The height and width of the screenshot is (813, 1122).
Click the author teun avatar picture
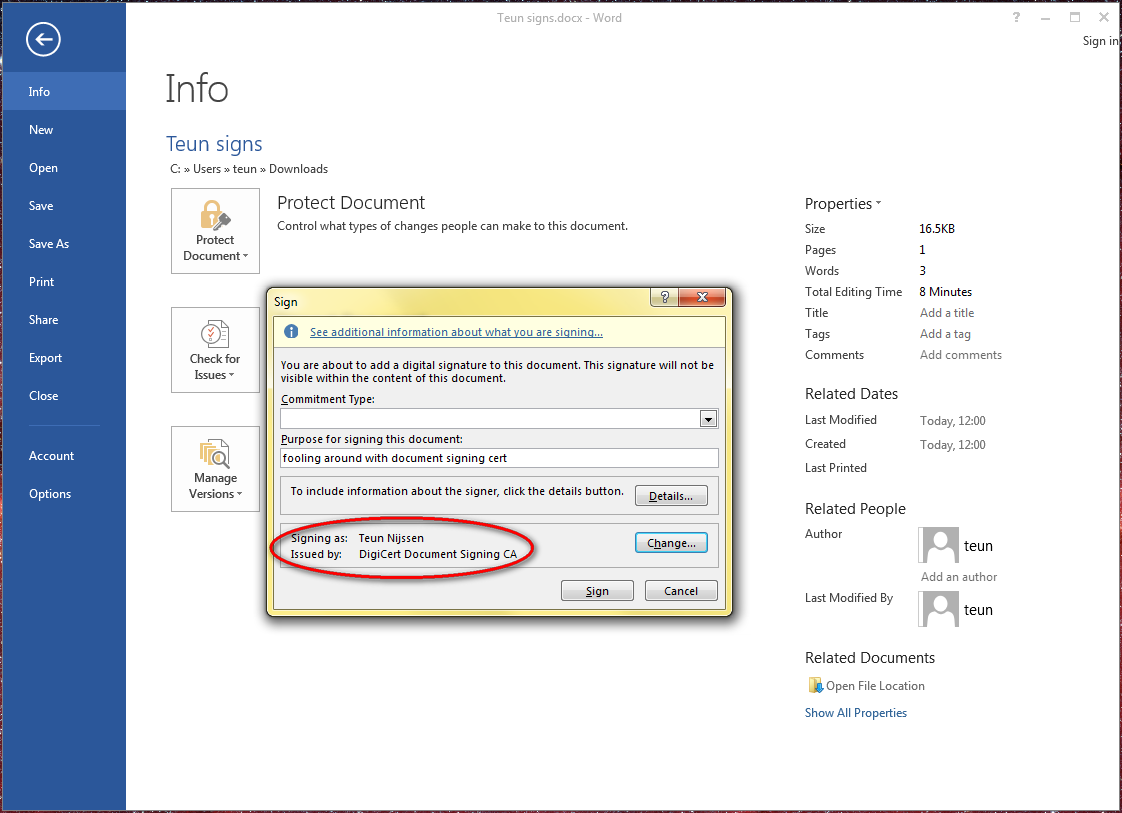(x=939, y=546)
